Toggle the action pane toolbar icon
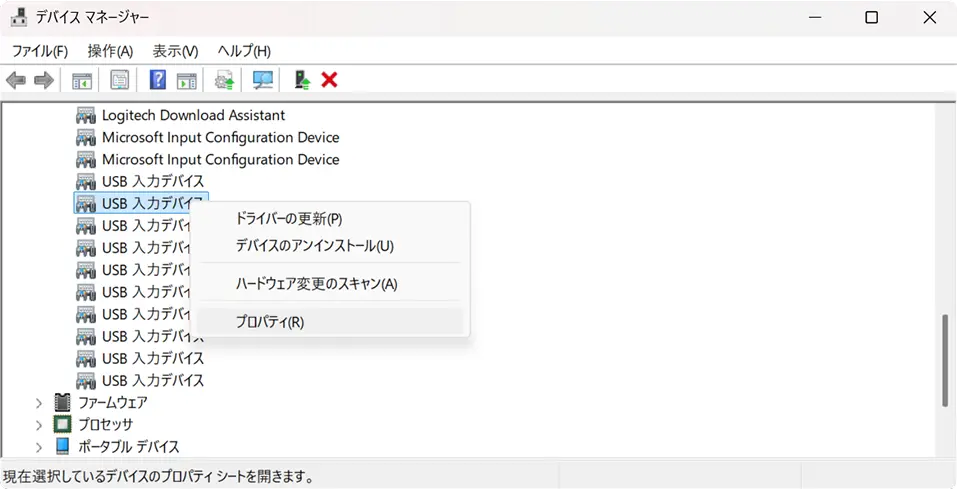The height and width of the screenshot is (489, 957). (x=186, y=80)
